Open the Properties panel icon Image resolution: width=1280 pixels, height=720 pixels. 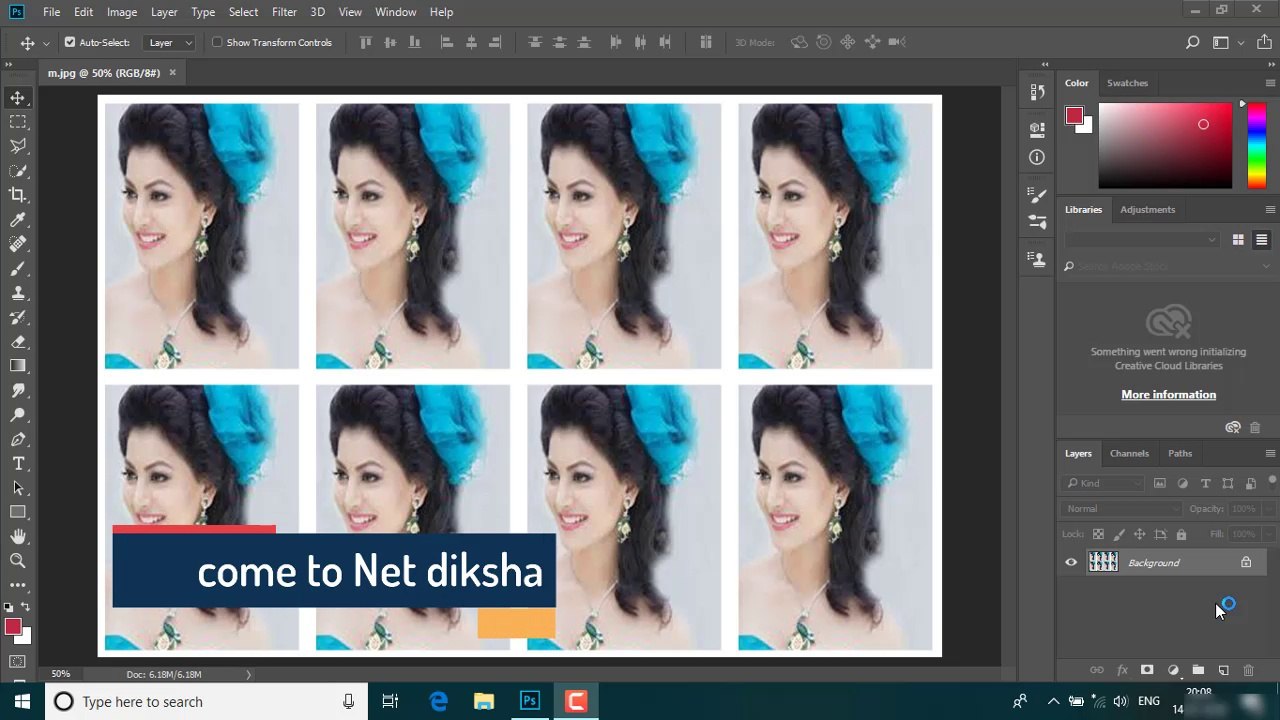(x=1037, y=129)
